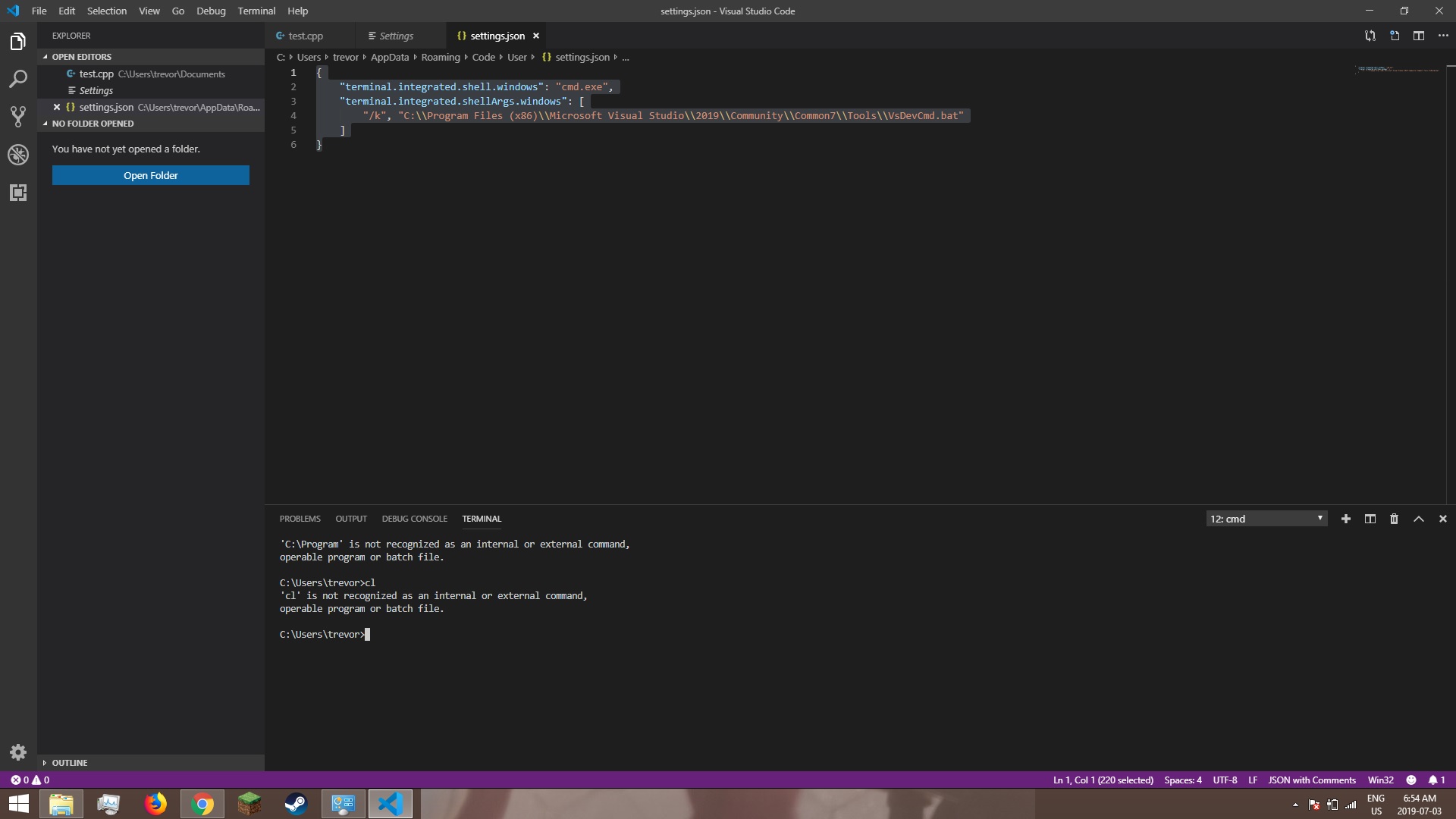Open the Extensions view
The image size is (1456, 819).
point(17,193)
